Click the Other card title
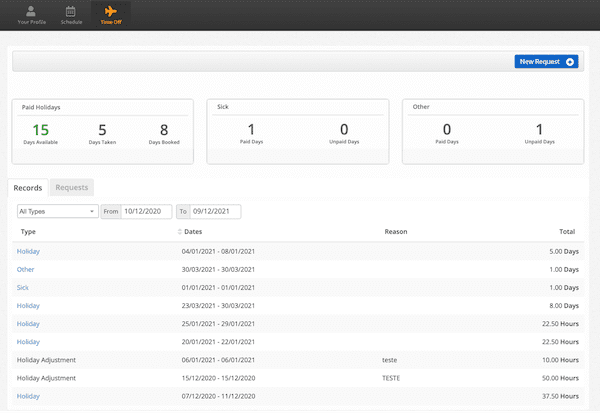 421,107
